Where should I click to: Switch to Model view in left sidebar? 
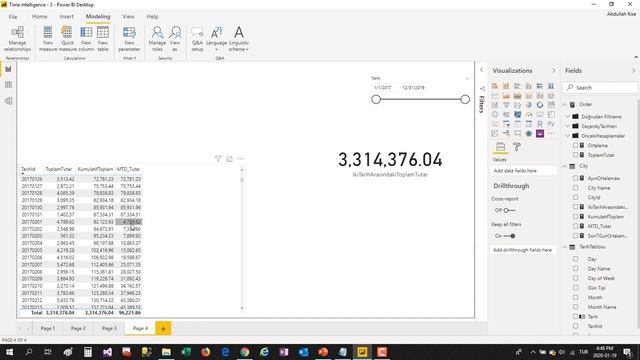(8, 101)
